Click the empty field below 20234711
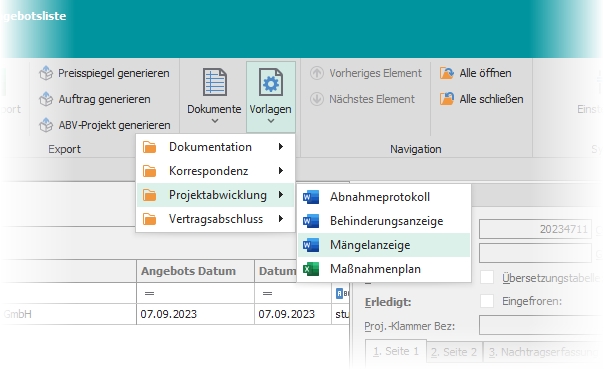This screenshot has height=370, width=604. 535,253
